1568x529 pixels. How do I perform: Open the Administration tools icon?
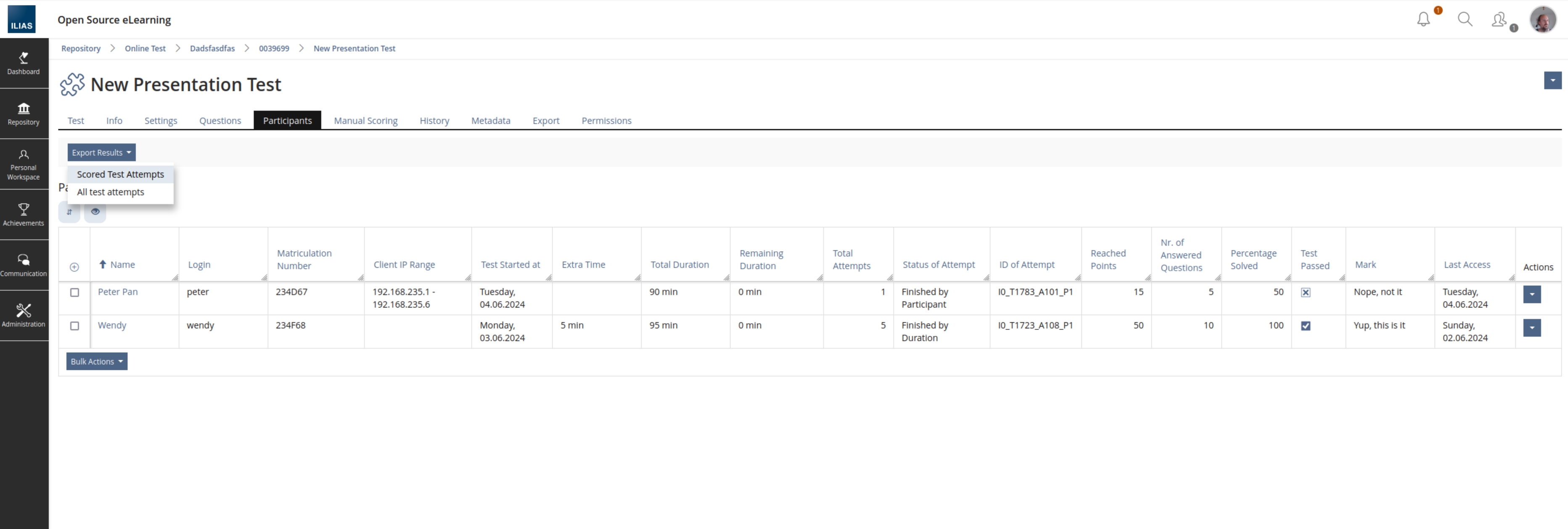click(x=23, y=314)
